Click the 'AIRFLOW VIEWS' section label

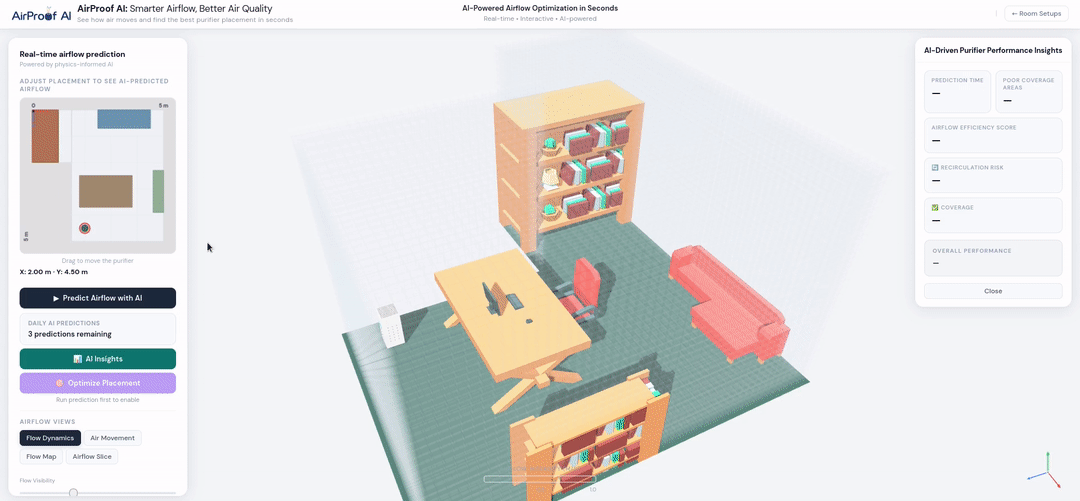pos(48,422)
